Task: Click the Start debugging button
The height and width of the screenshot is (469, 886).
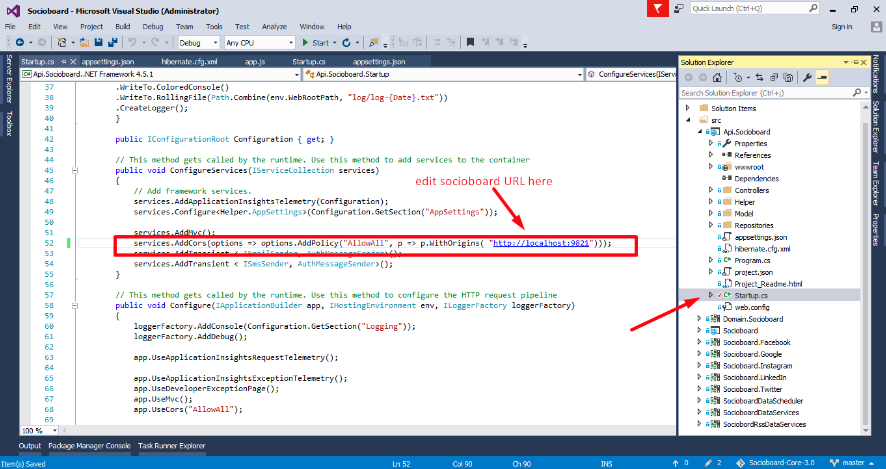Action: pyautogui.click(x=315, y=42)
